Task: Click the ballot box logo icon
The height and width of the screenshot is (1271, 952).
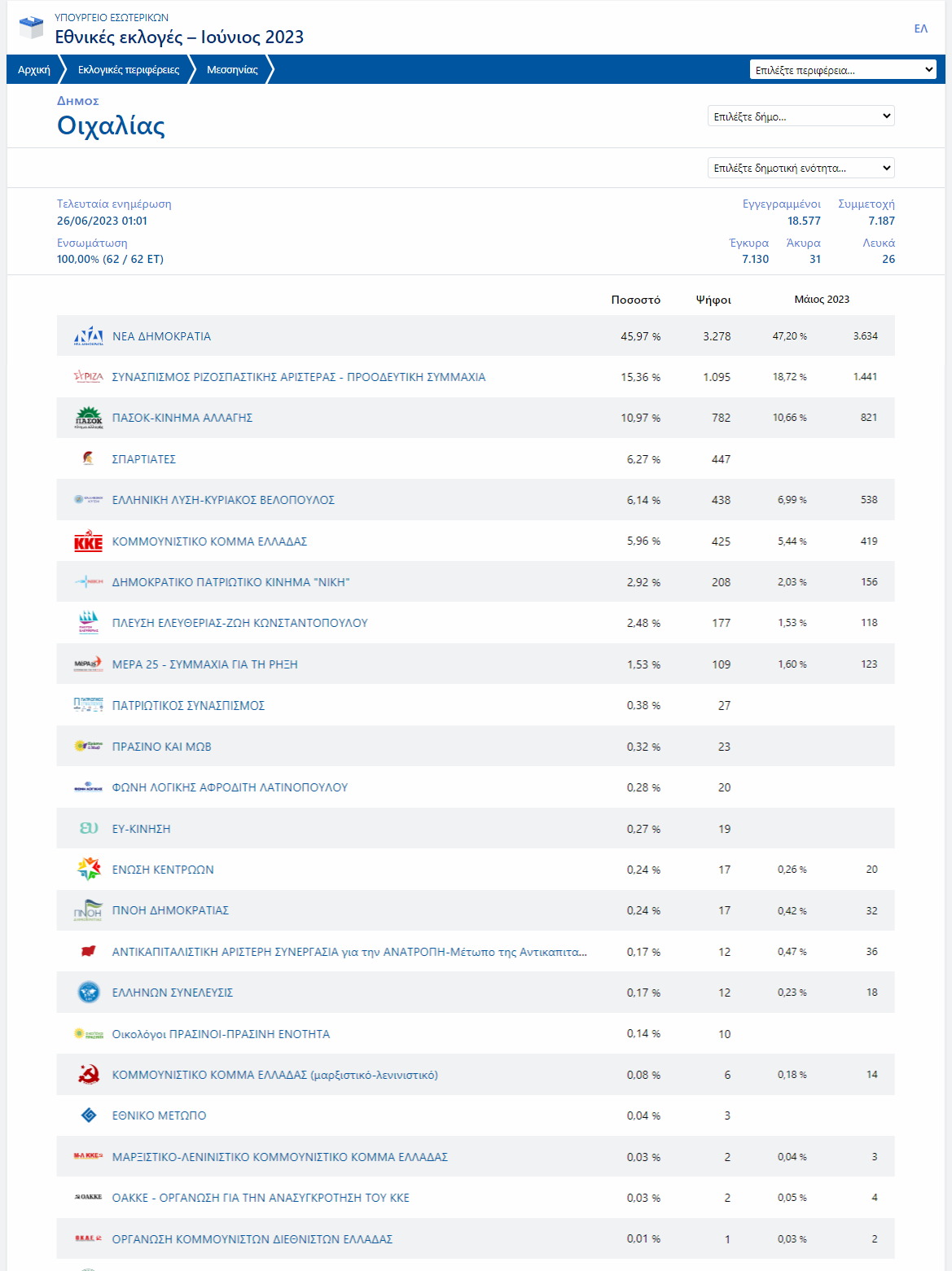Action: click(31, 28)
